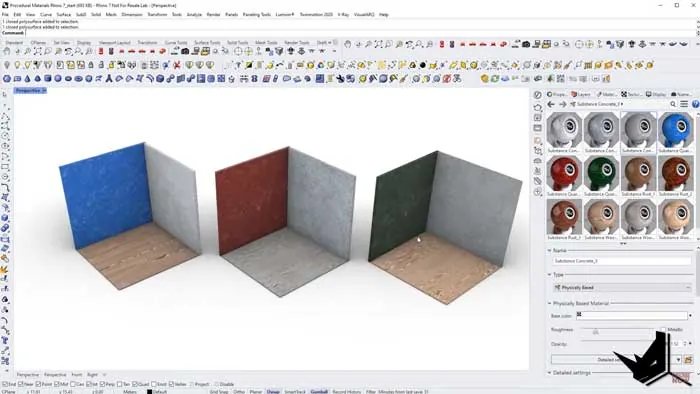
Task: Open the File menu
Action: point(5,14)
